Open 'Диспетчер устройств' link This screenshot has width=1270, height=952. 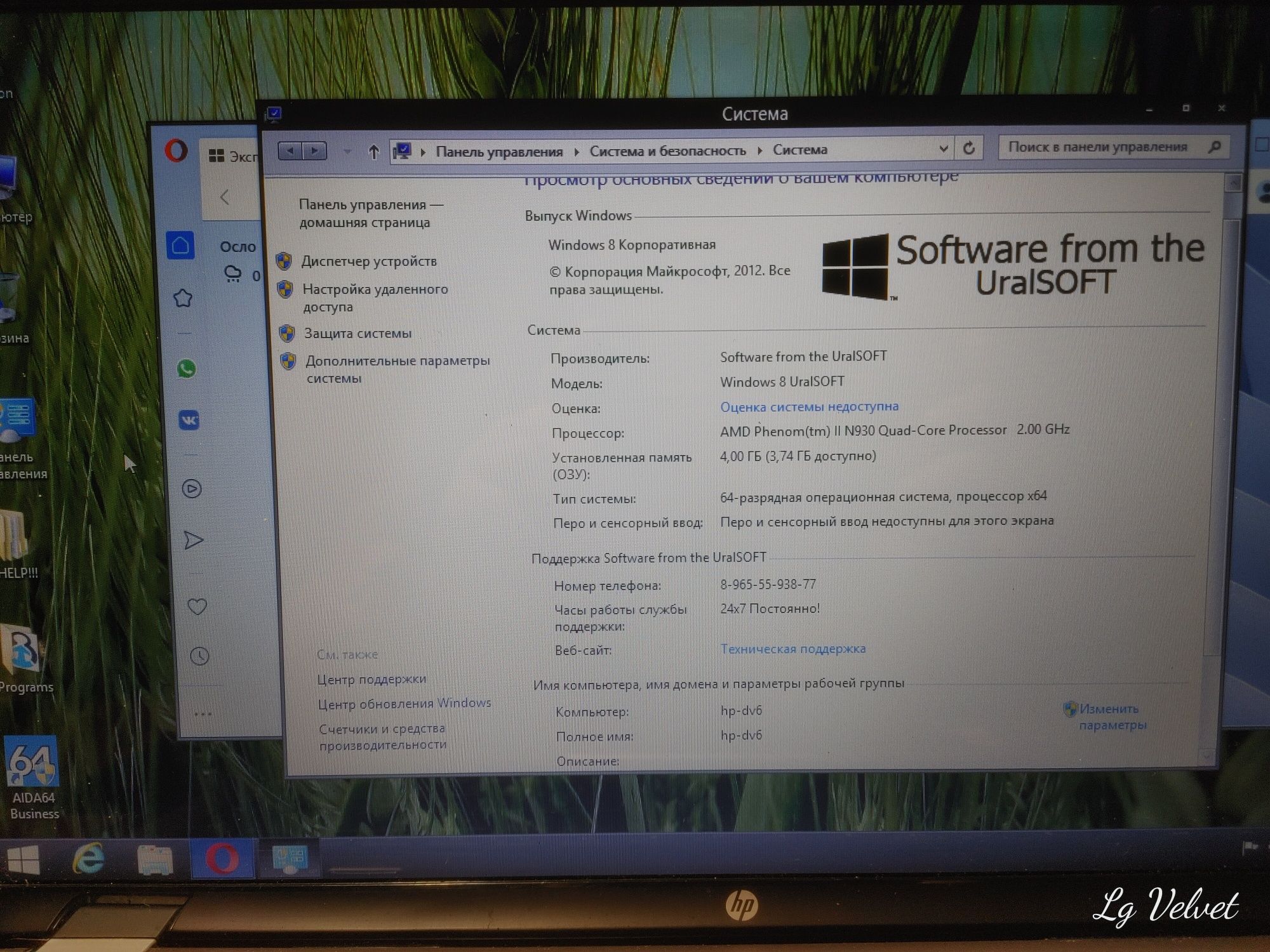tap(369, 261)
